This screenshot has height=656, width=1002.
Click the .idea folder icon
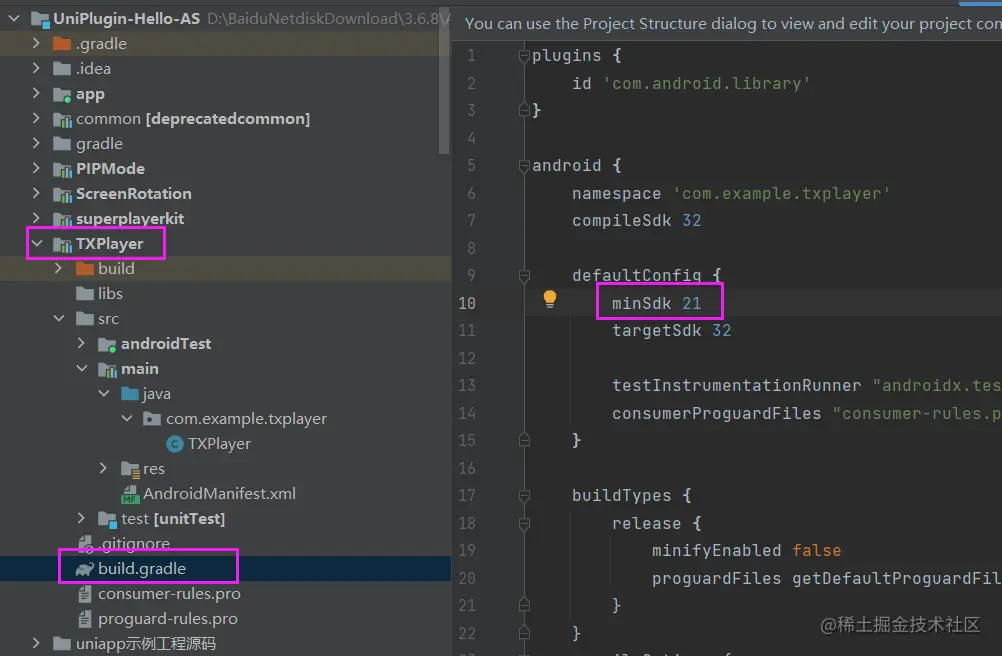tap(62, 68)
